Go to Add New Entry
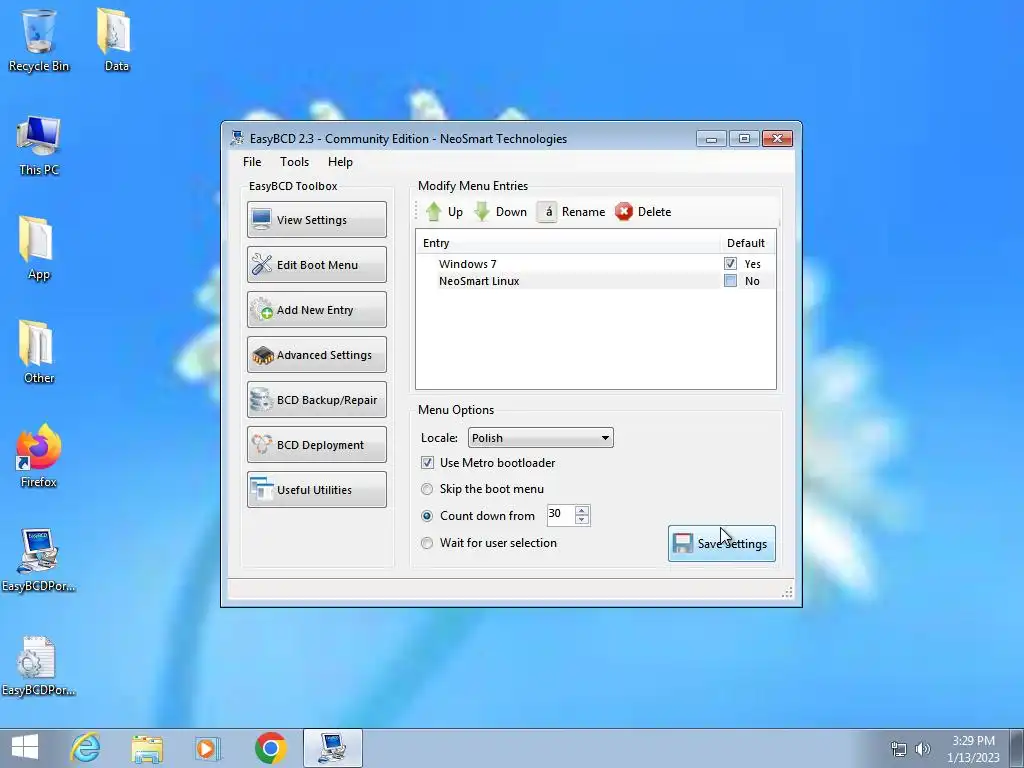The width and height of the screenshot is (1024, 768). [317, 310]
